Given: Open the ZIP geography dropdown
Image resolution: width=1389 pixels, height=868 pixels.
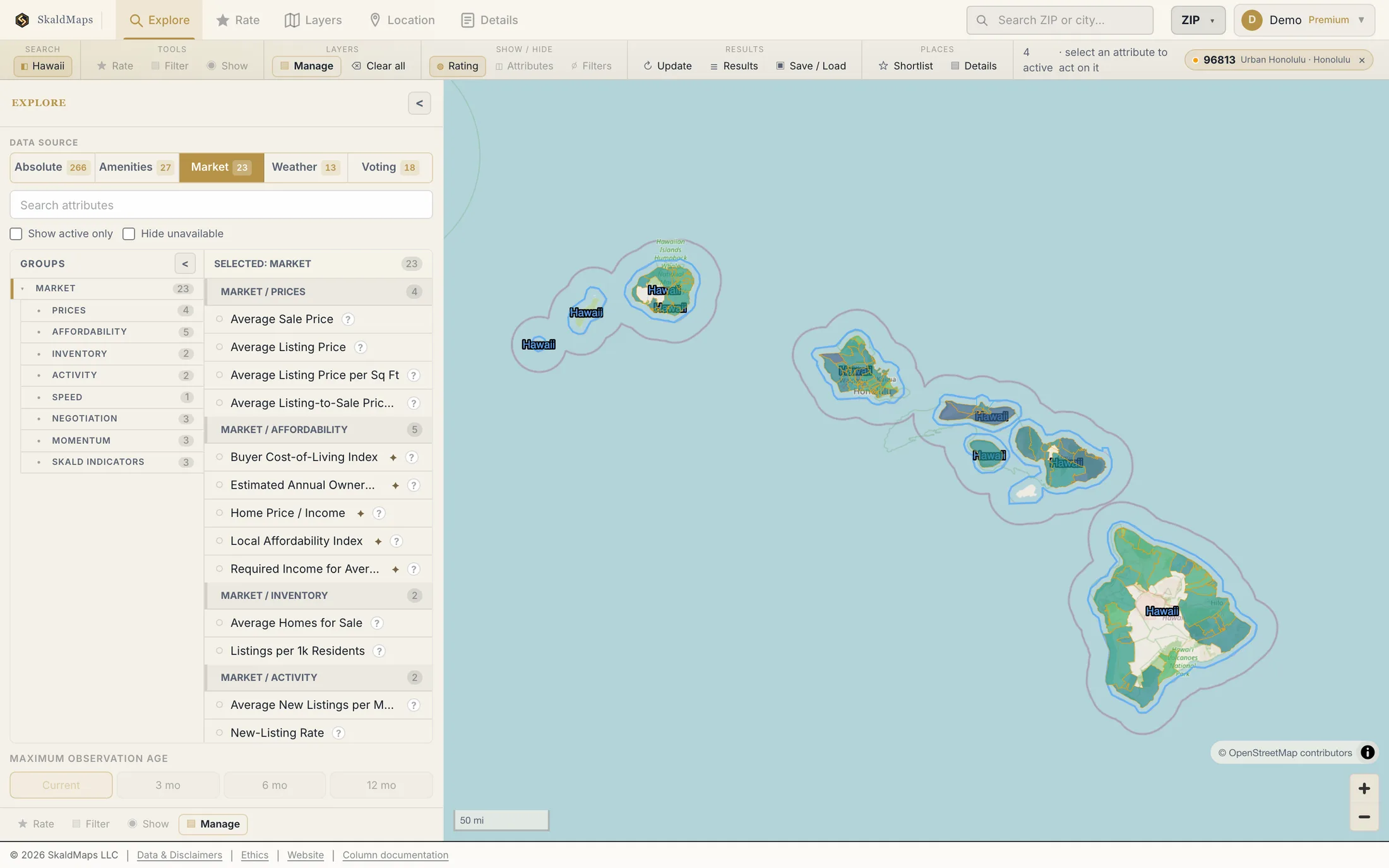Looking at the screenshot, I should click(1198, 20).
